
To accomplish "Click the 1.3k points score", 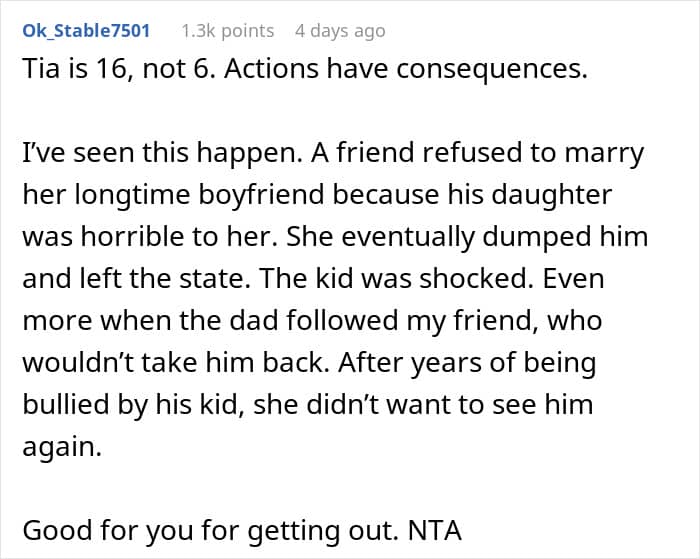I will [x=227, y=31].
